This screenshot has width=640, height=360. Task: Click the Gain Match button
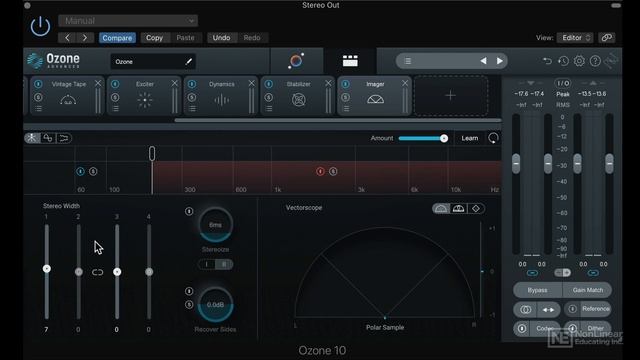point(587,290)
